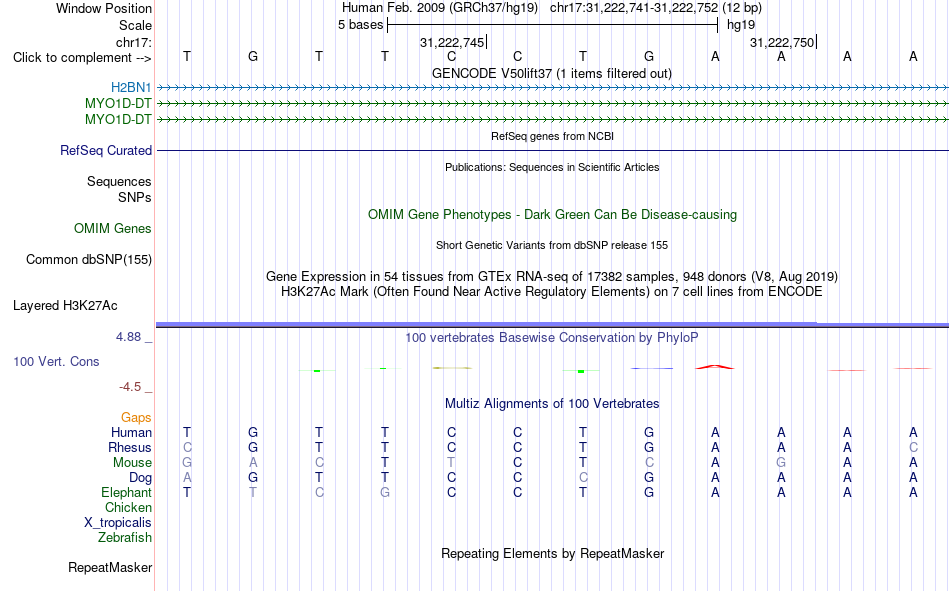This screenshot has width=950, height=591.
Task: Click the 'RefSeq genes from NCBI' title
Action: click(553, 136)
